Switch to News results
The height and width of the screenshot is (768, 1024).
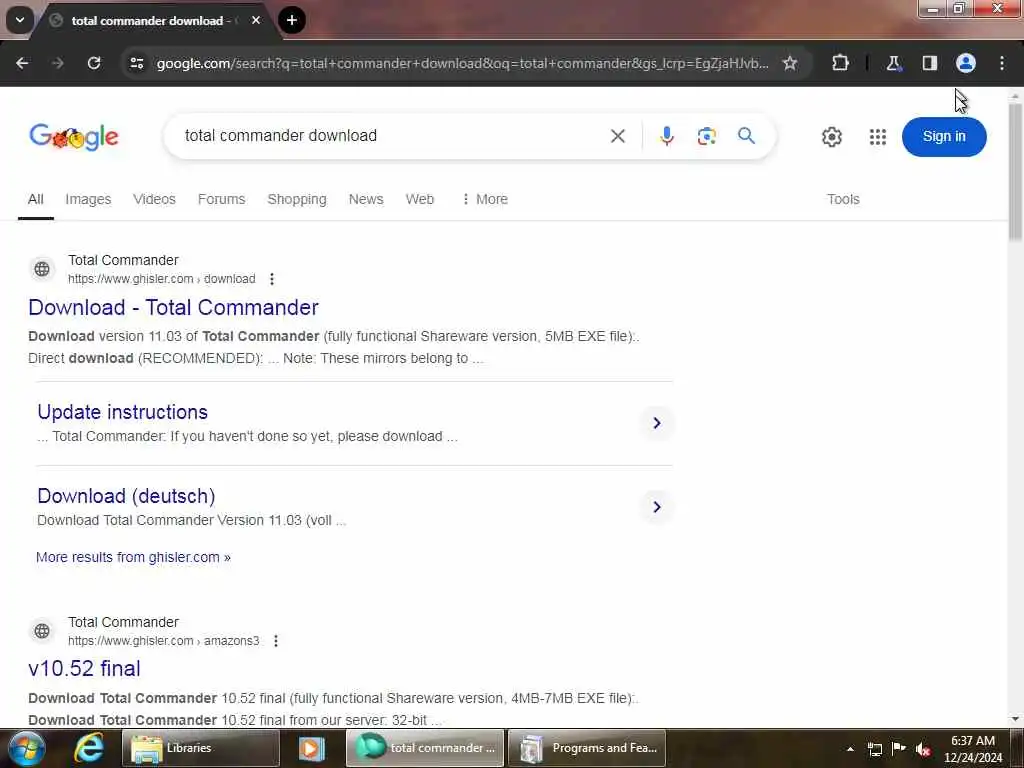[366, 199]
